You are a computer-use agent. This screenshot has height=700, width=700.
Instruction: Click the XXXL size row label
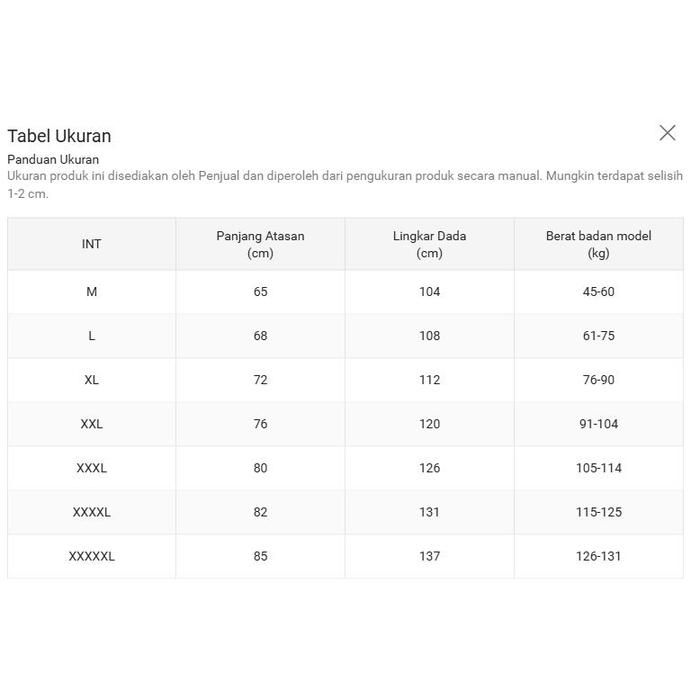tap(91, 468)
